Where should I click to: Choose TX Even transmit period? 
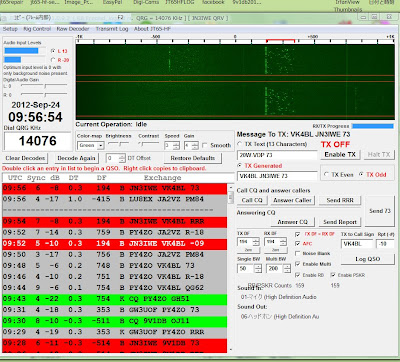tap(326, 175)
